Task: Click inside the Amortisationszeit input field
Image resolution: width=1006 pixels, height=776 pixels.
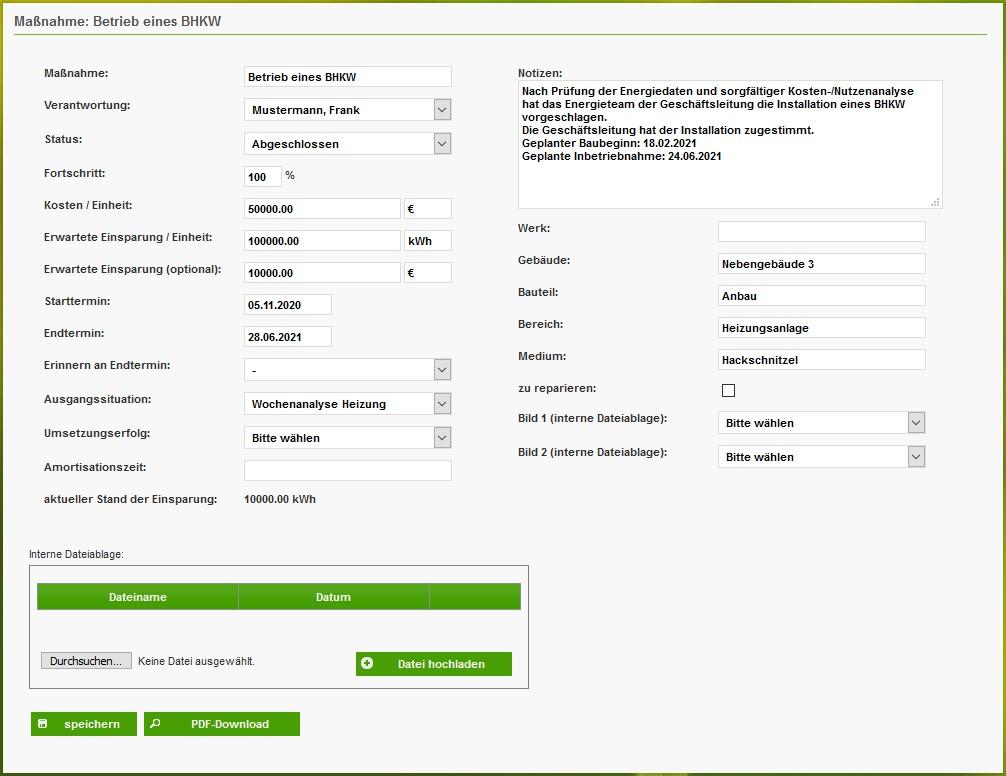Action: [x=347, y=469]
